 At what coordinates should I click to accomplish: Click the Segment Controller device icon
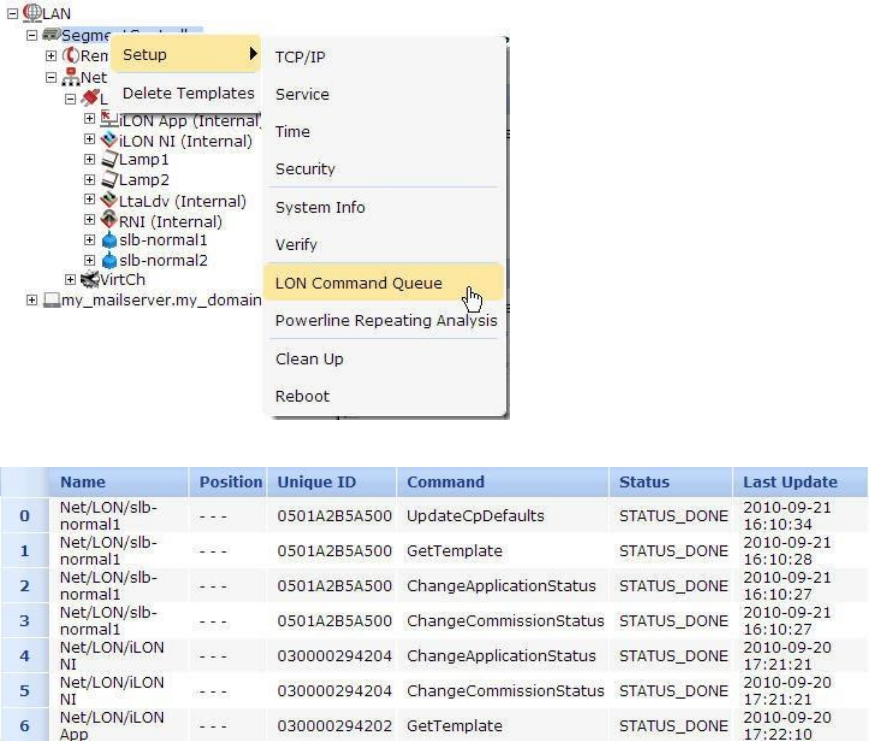(x=52, y=34)
